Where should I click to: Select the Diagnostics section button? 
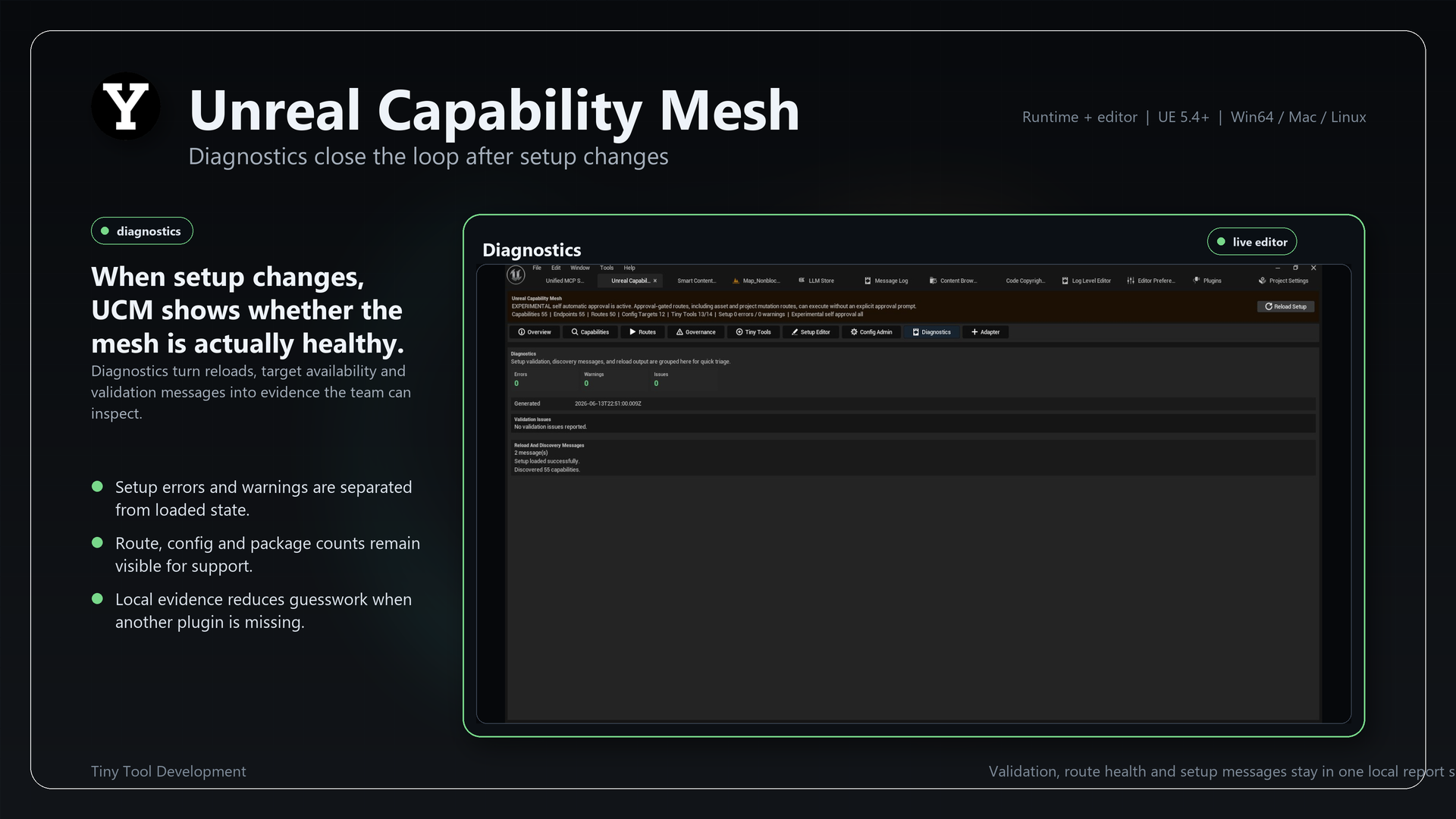point(932,332)
